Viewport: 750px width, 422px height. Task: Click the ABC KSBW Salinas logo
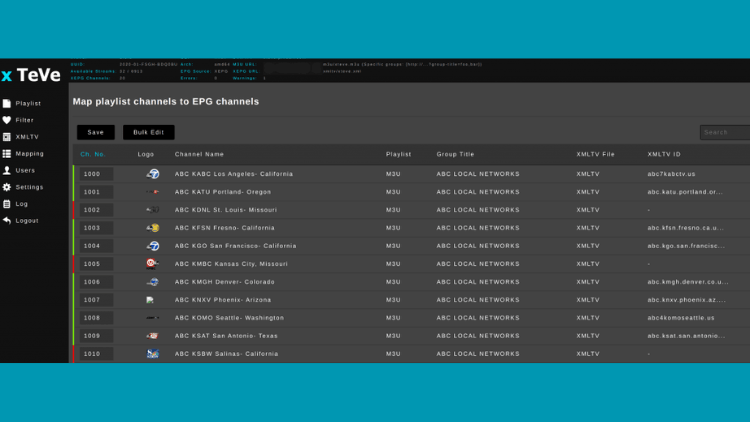click(153, 354)
